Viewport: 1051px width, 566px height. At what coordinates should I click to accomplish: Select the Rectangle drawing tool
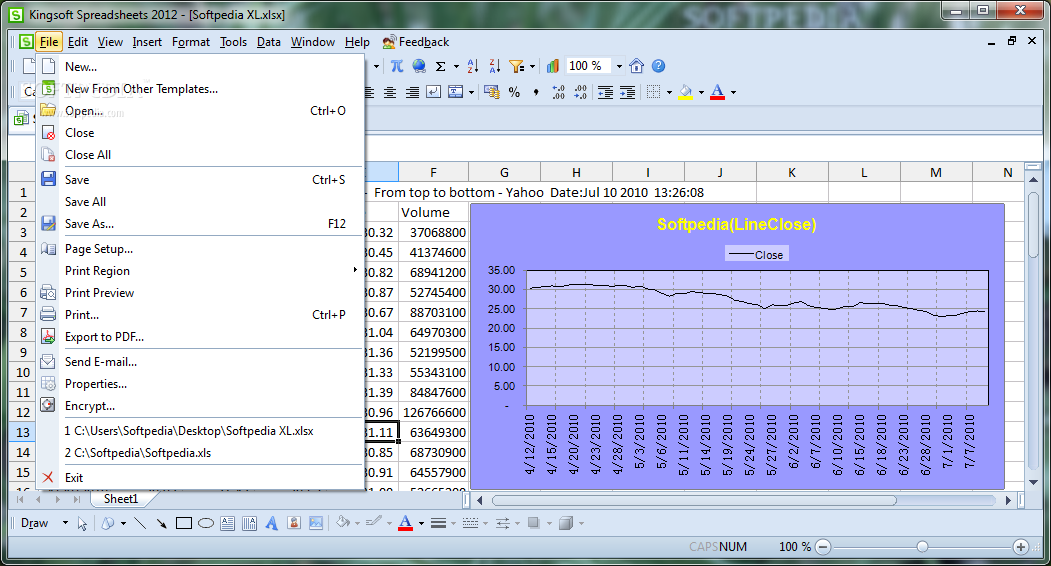pos(184,523)
